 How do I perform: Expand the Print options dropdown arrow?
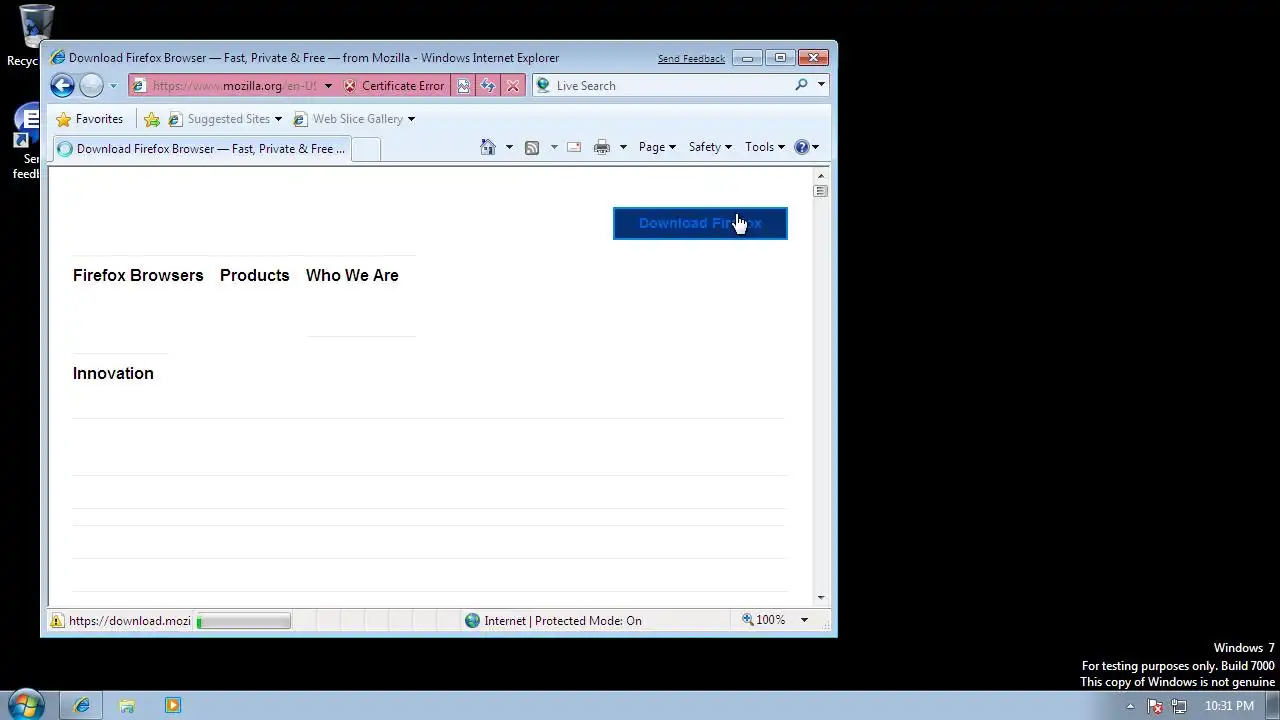(x=623, y=147)
